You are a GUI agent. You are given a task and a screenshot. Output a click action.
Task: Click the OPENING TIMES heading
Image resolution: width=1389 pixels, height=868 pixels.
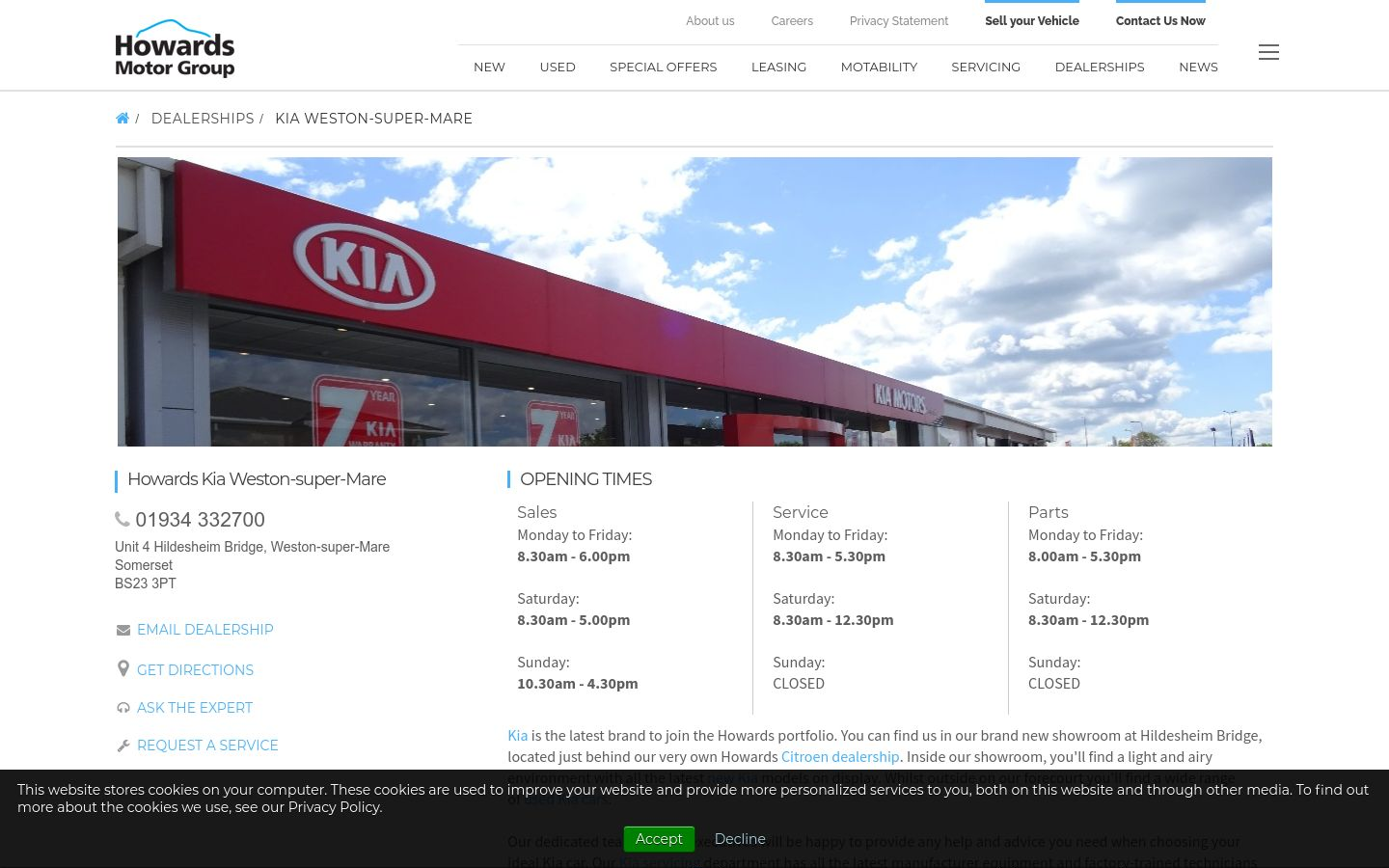click(586, 479)
